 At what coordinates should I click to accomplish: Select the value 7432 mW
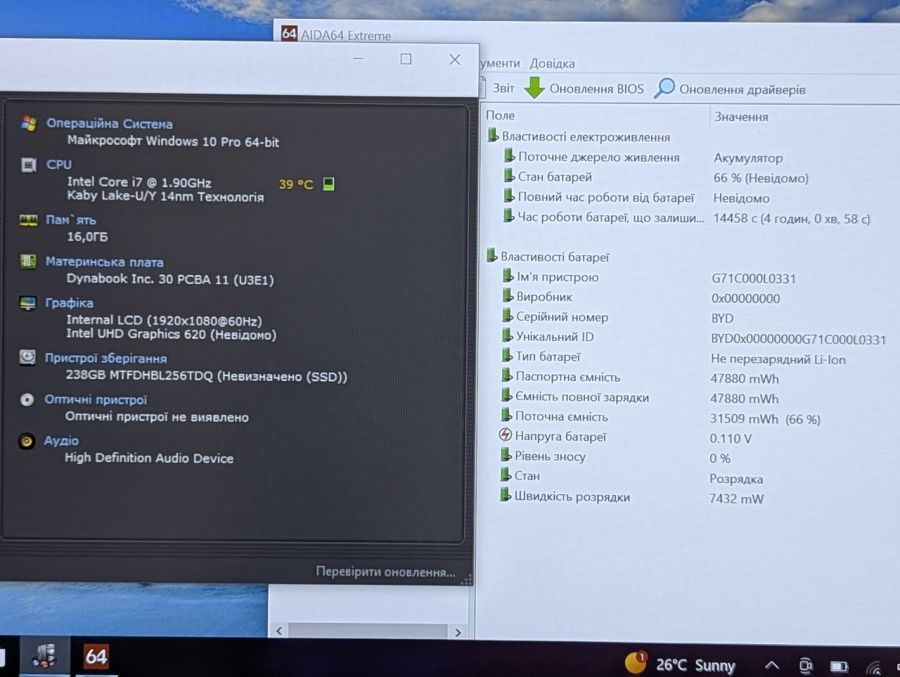point(736,498)
